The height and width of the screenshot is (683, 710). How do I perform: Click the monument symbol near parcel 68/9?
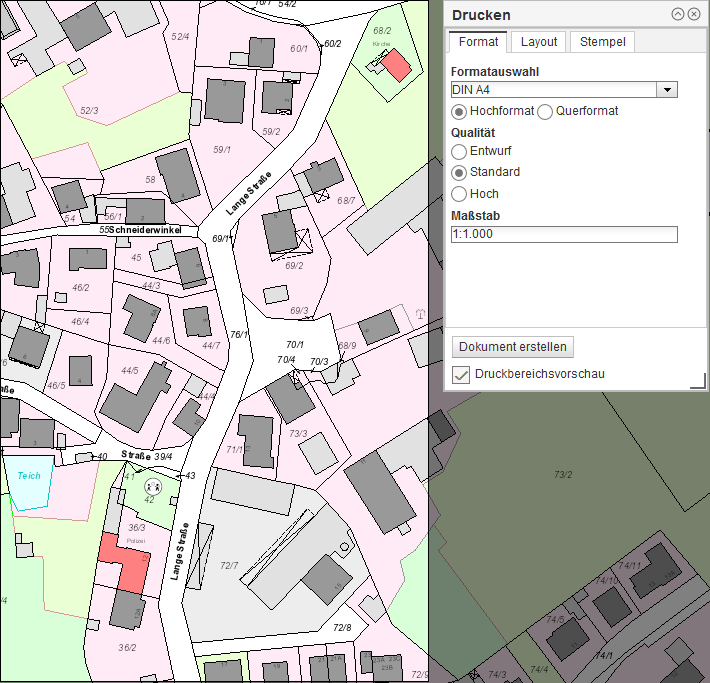(419, 314)
